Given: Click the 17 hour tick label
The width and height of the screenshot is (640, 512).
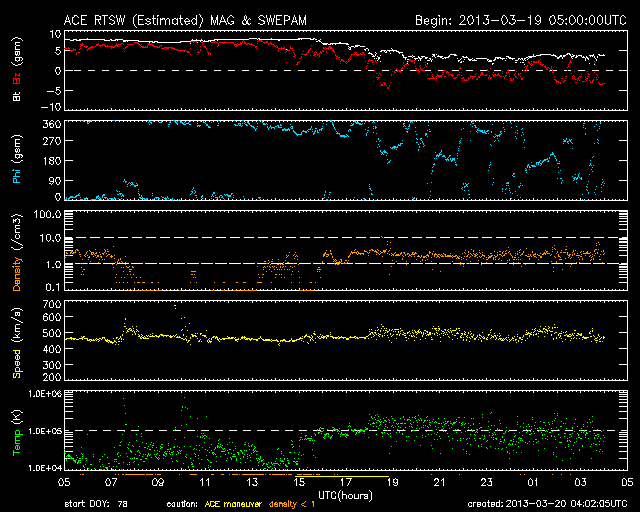Looking at the screenshot, I should (x=346, y=483).
